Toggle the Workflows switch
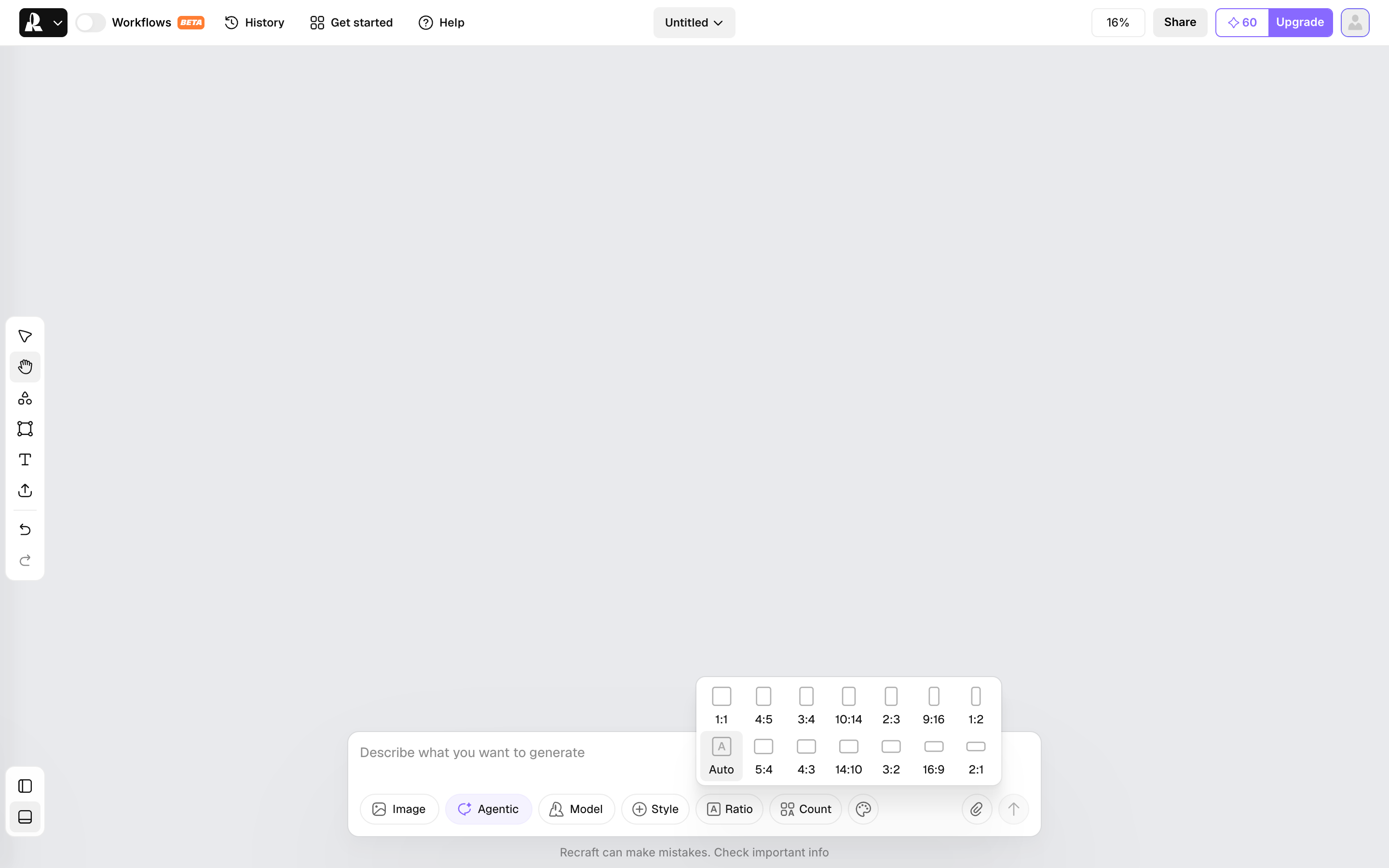Viewport: 1389px width, 868px height. [91, 22]
